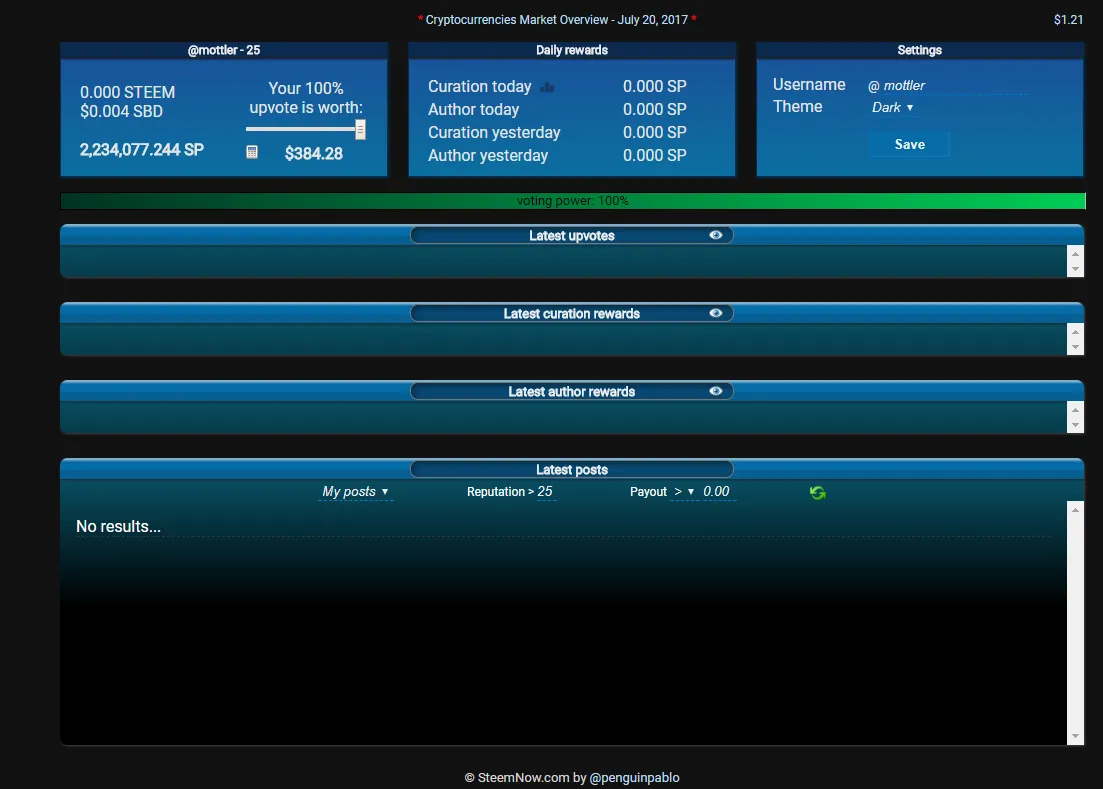
Task: Click the $0.004 SBD balance
Action: coord(121,111)
